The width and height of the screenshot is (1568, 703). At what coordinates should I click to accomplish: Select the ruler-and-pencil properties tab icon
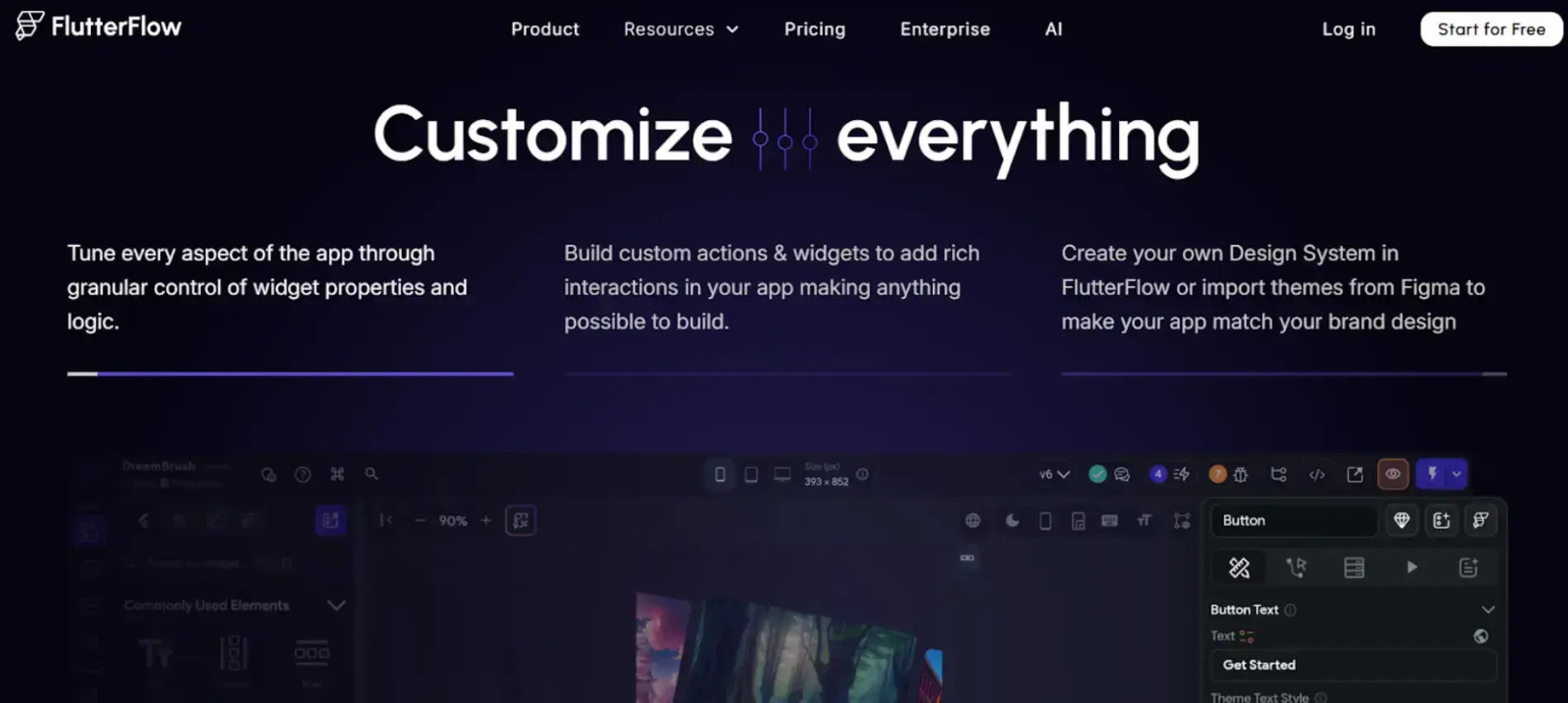1239,567
